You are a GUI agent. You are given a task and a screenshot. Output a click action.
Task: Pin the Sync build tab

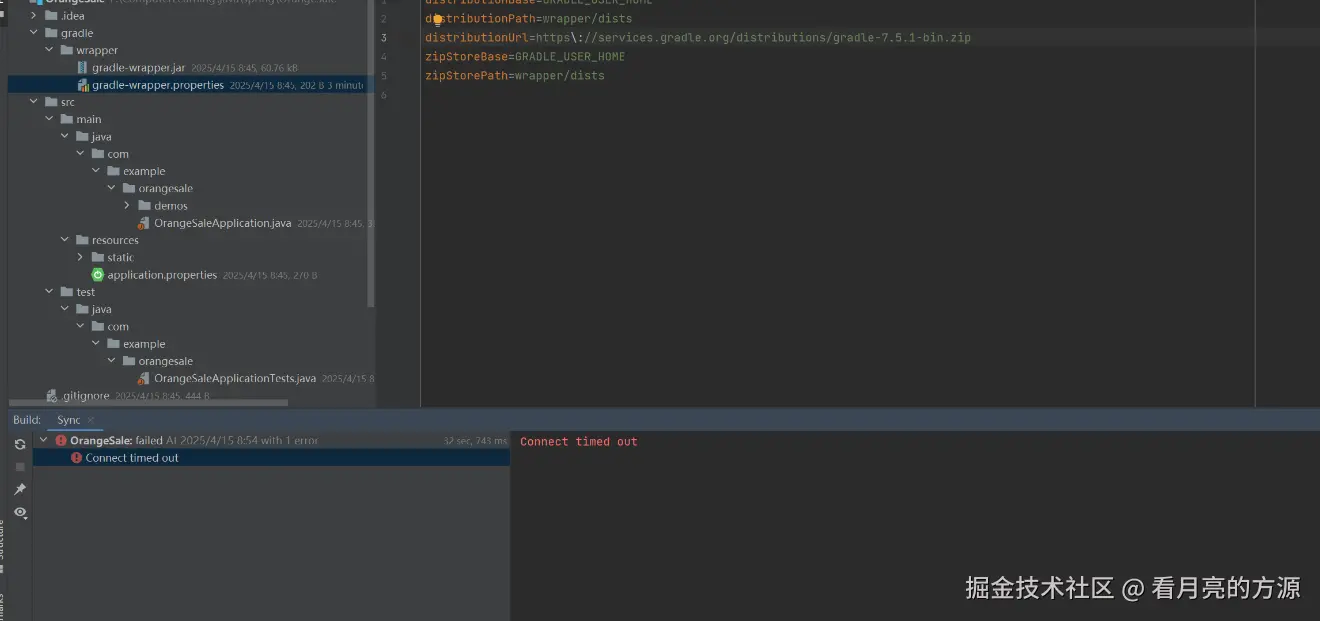[x=19, y=489]
